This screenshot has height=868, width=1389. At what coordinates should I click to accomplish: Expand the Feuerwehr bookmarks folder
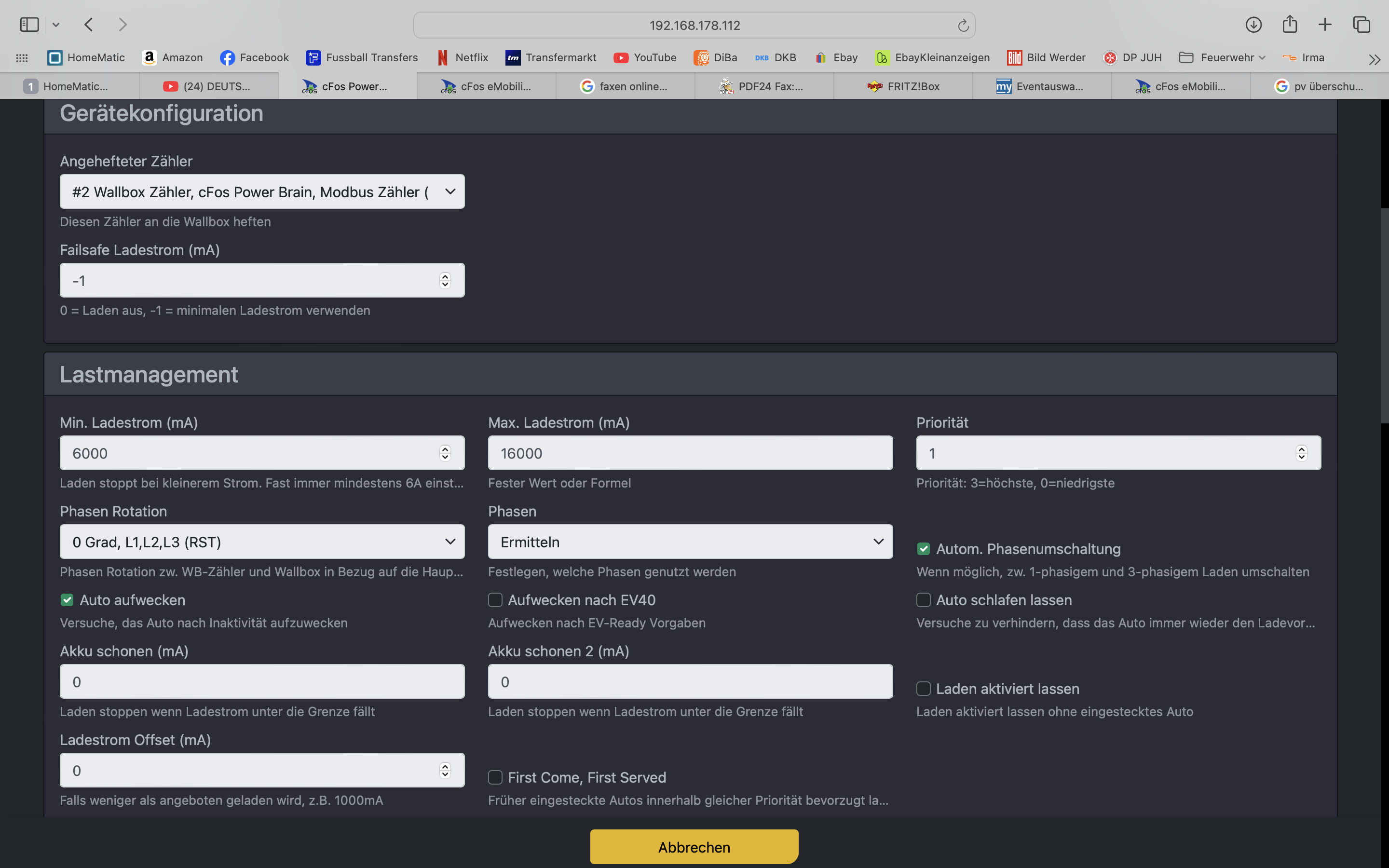pos(1222,57)
